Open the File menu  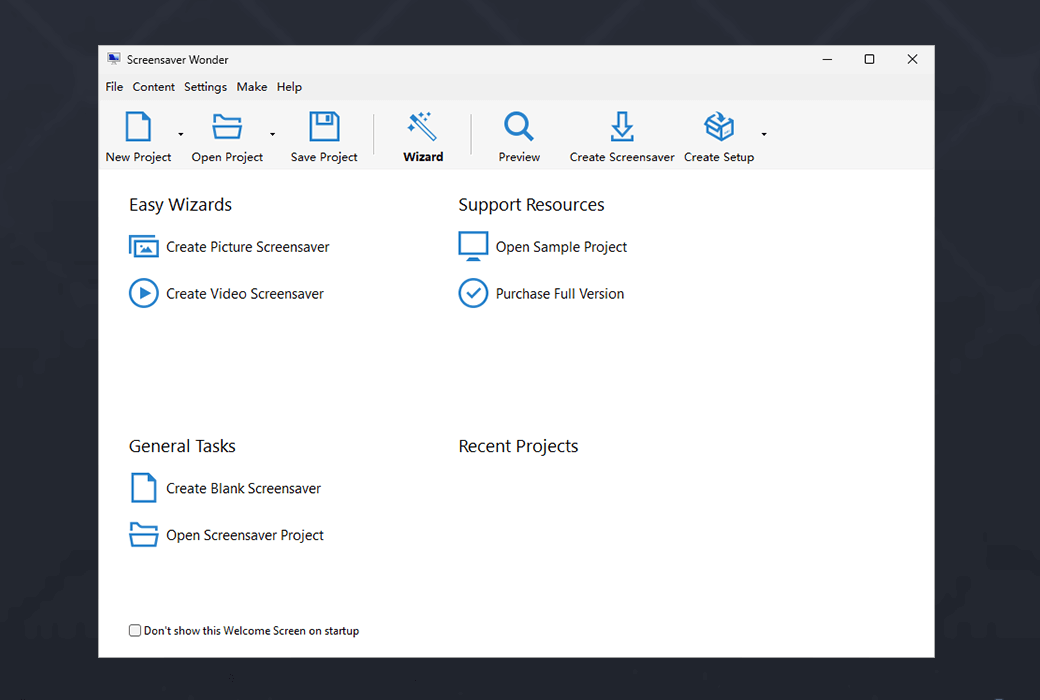tap(114, 87)
